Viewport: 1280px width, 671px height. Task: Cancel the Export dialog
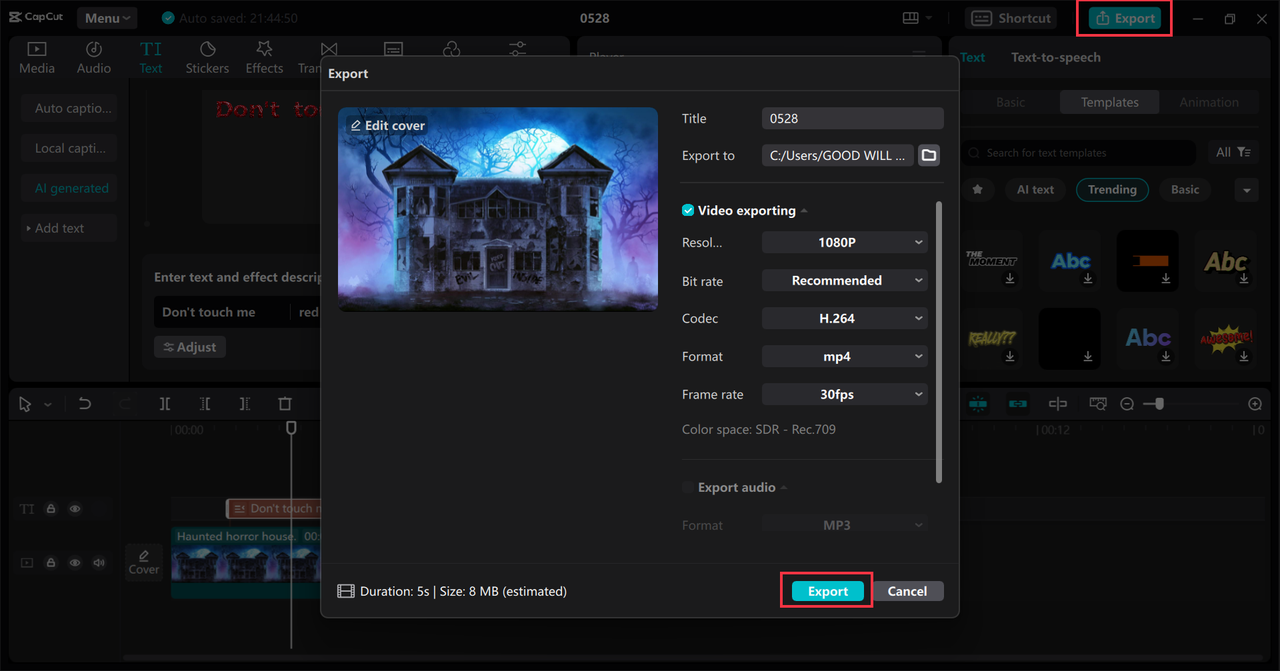(x=907, y=591)
